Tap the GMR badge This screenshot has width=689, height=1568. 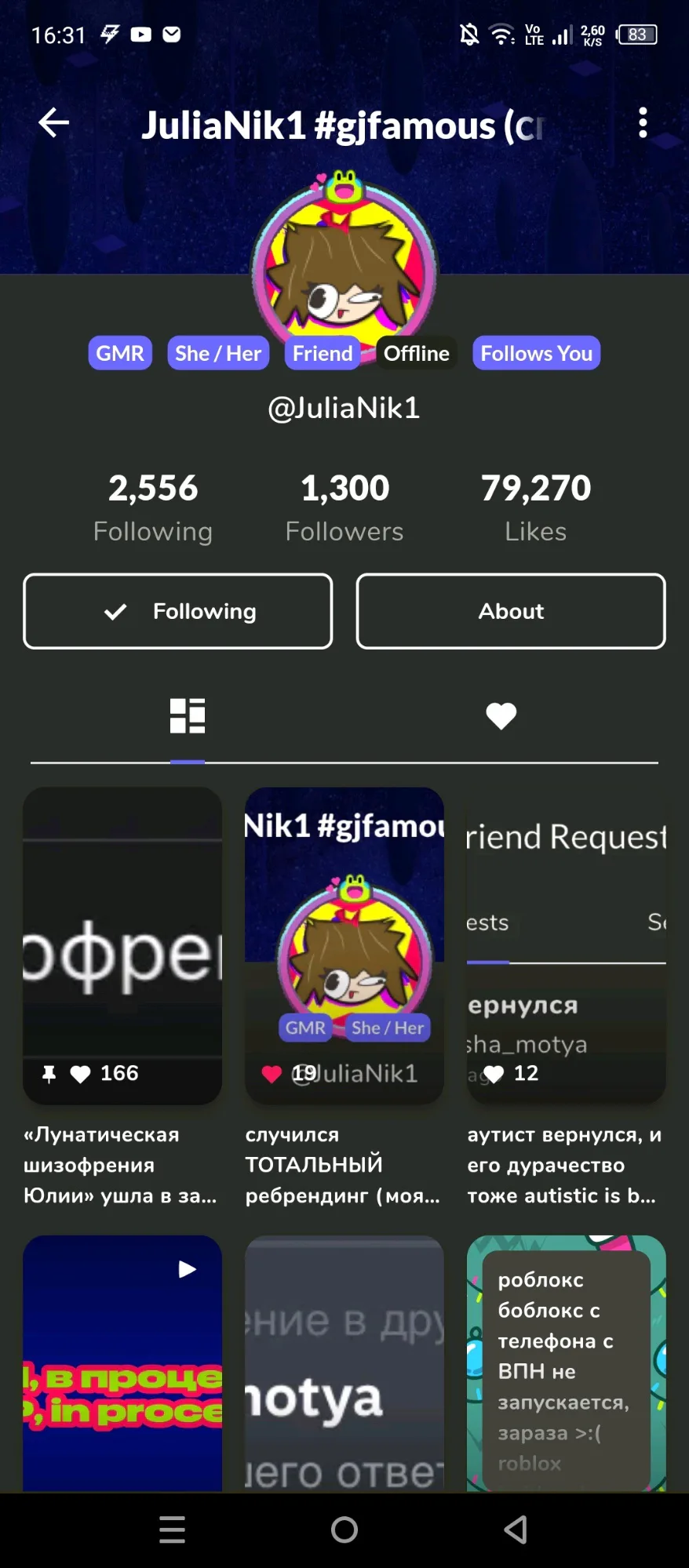tap(120, 353)
